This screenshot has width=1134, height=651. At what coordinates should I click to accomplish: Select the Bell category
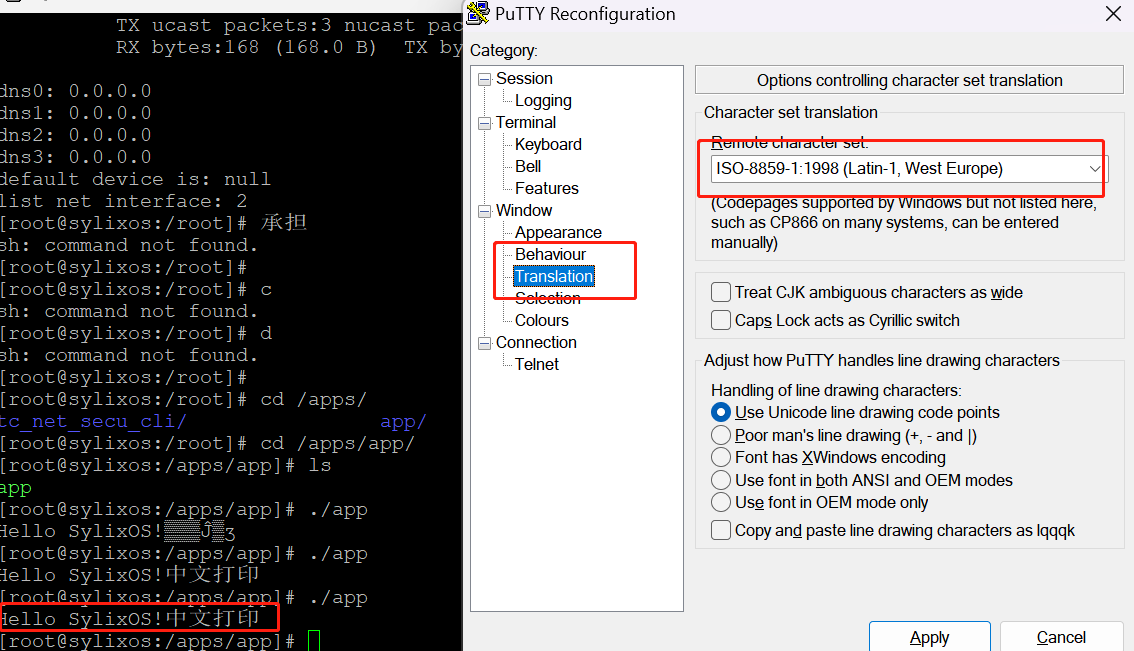coord(528,166)
